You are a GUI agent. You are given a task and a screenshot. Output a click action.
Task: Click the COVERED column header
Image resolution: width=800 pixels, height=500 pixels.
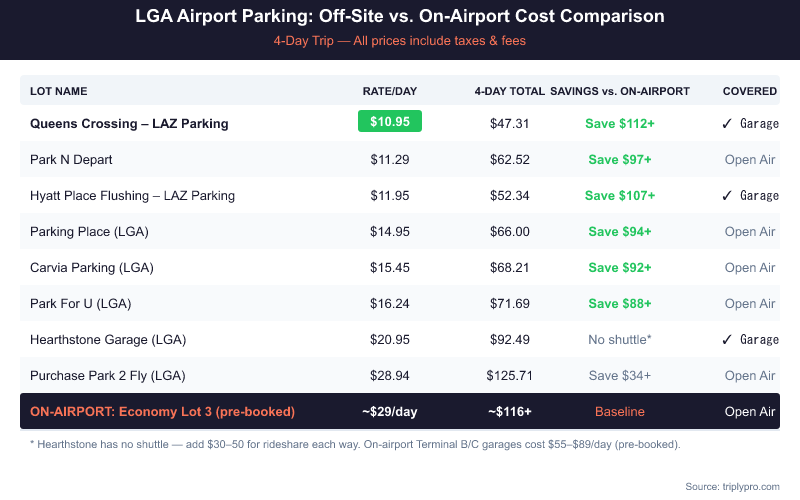click(750, 91)
